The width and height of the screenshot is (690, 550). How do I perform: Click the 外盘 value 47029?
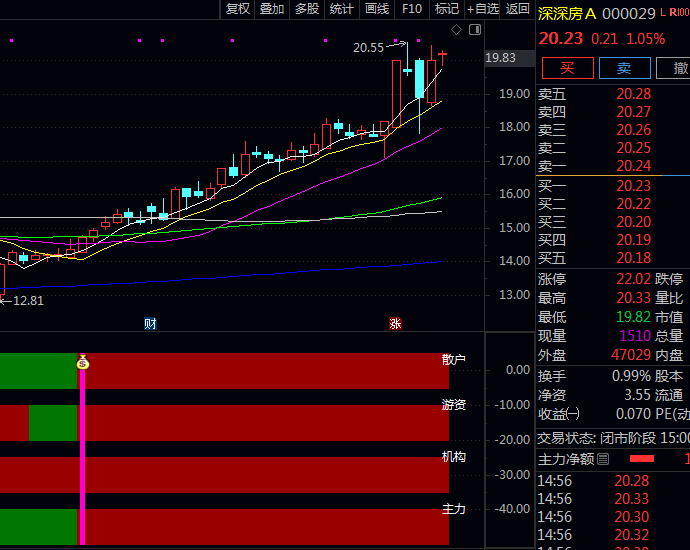tap(631, 355)
